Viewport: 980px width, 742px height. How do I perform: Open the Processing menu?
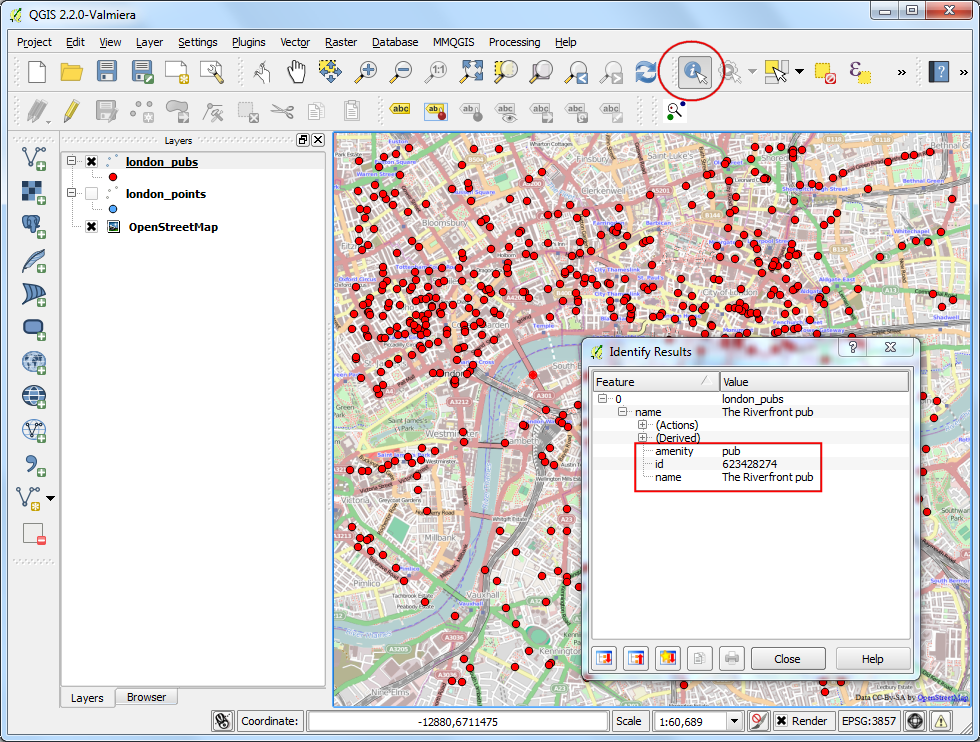pyautogui.click(x=514, y=42)
